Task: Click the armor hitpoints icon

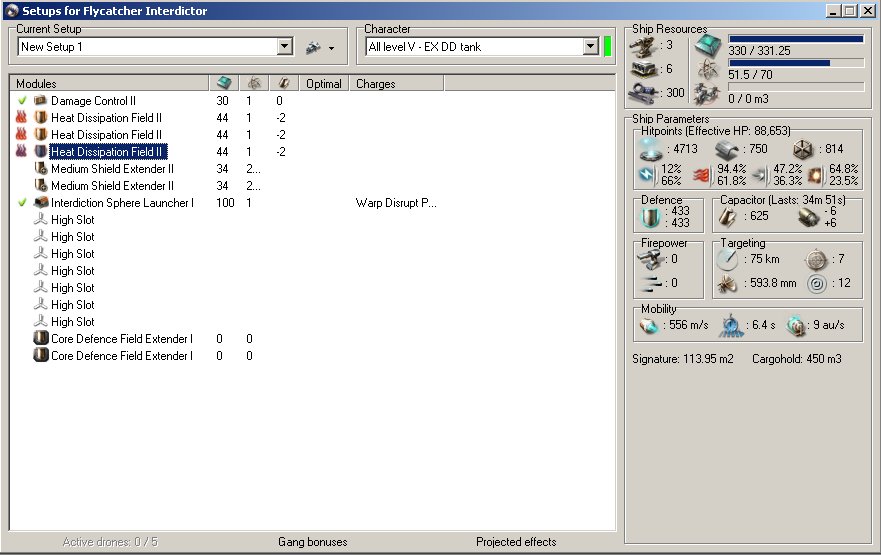Action: click(x=727, y=149)
